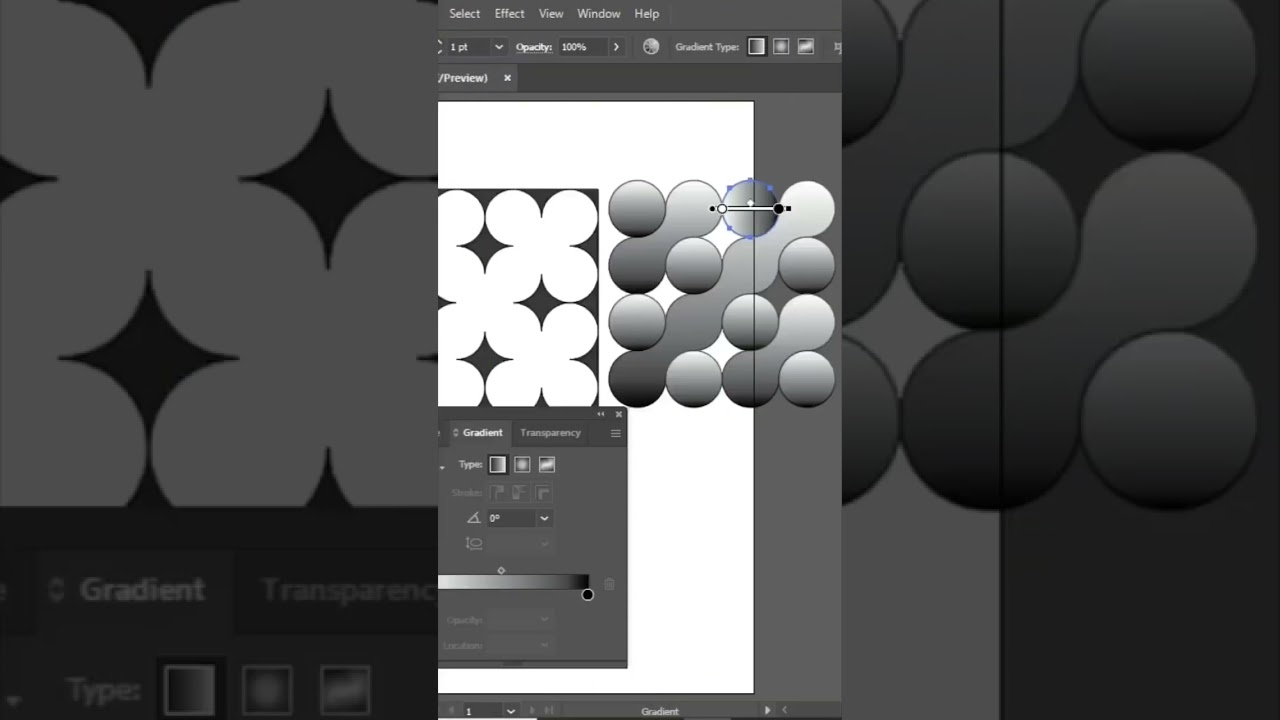Expand the Opacity 100% arrow
1280x720 pixels.
click(616, 47)
